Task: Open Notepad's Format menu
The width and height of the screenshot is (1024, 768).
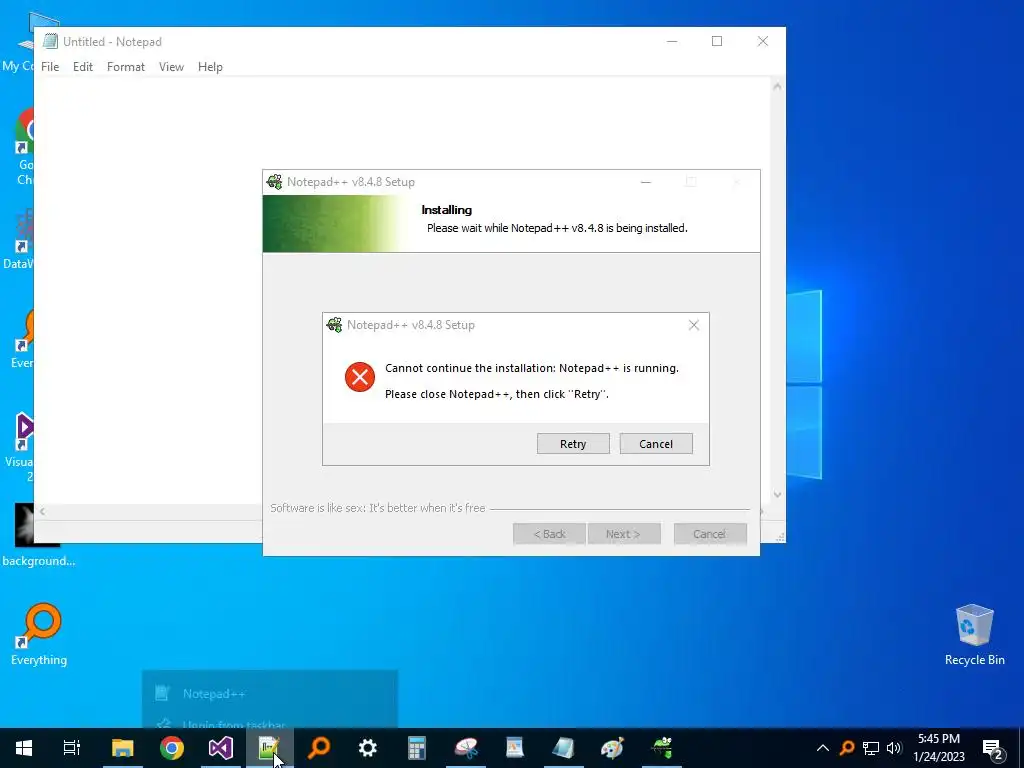Action: point(126,67)
